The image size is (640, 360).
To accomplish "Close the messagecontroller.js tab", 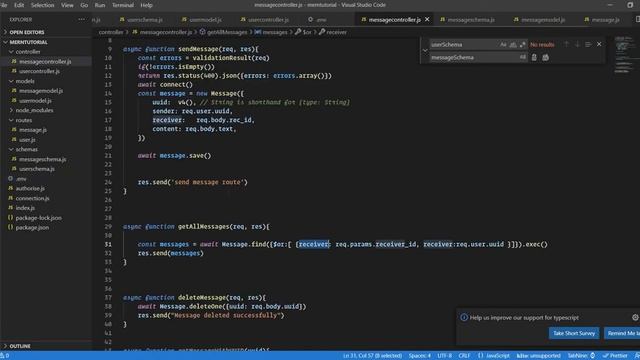I will (427, 20).
